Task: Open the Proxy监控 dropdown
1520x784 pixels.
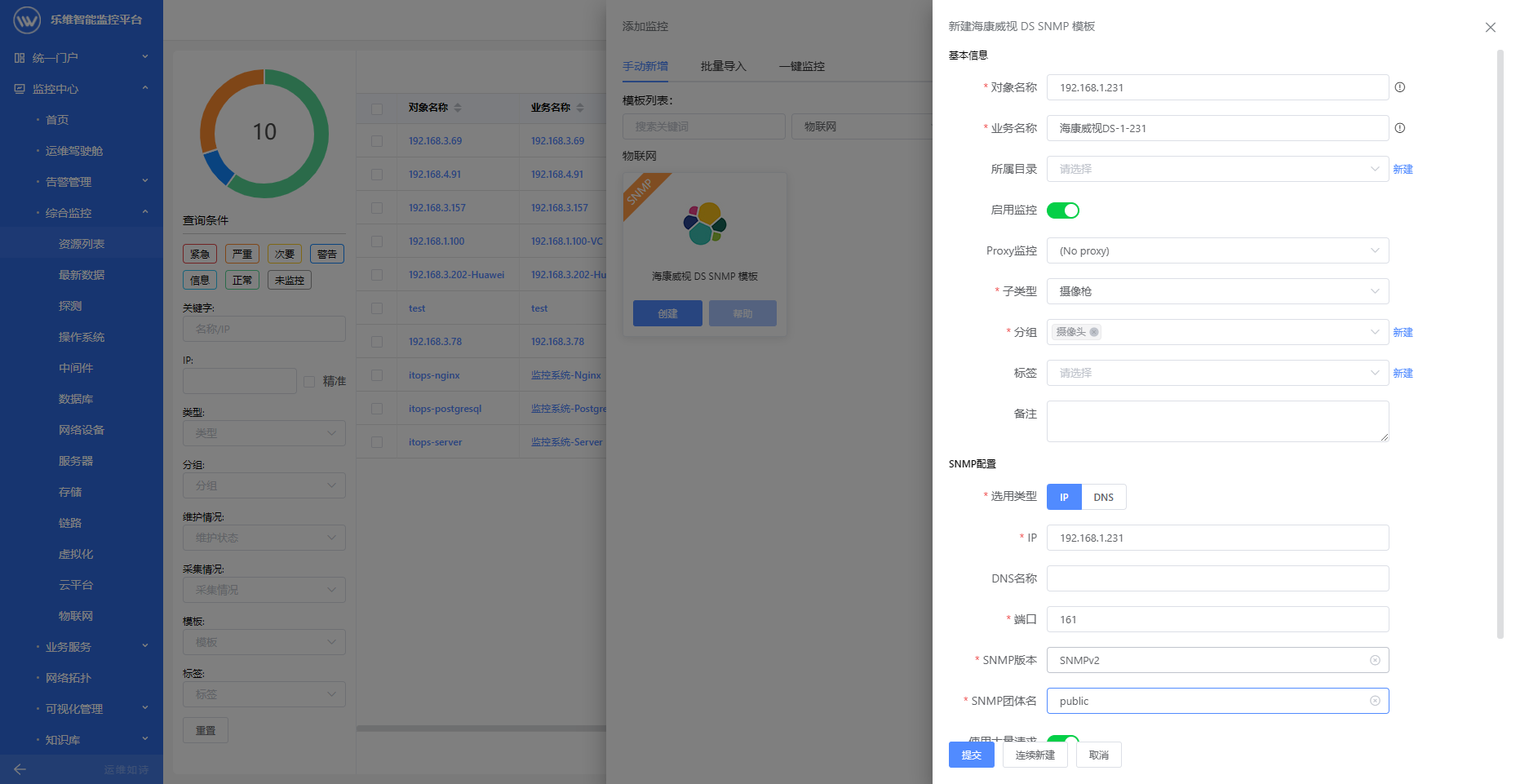Action: point(1217,250)
